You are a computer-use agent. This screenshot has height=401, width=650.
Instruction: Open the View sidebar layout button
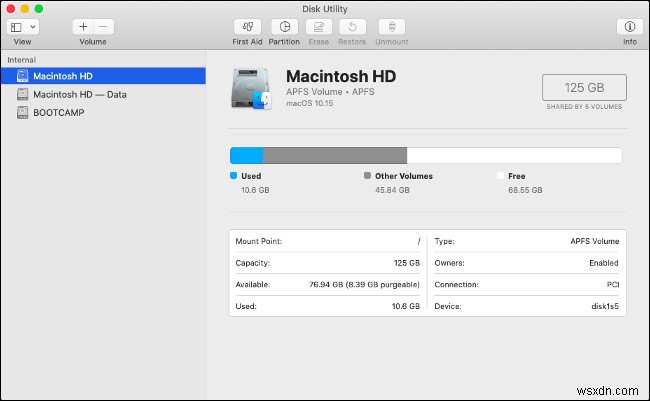coord(16,27)
